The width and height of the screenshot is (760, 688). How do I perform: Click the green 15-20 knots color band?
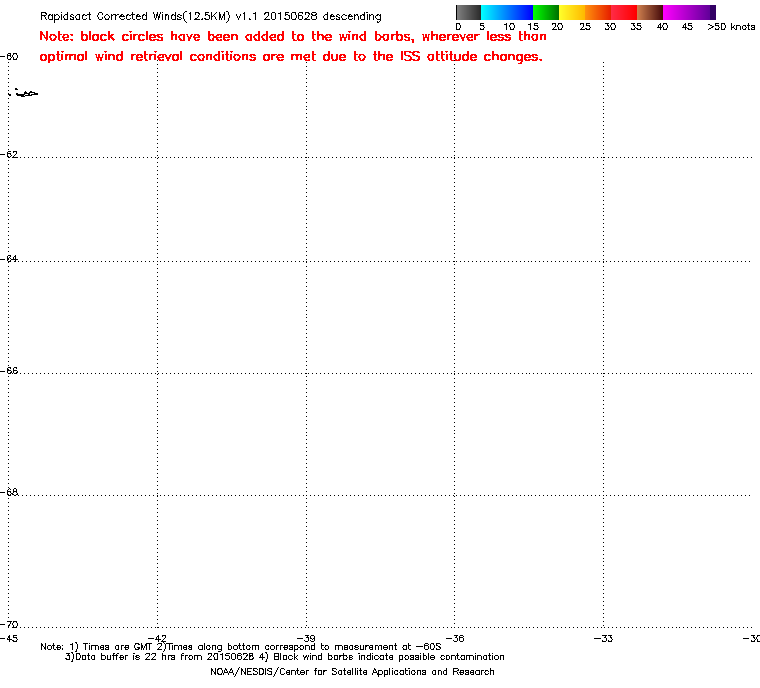pyautogui.click(x=546, y=12)
